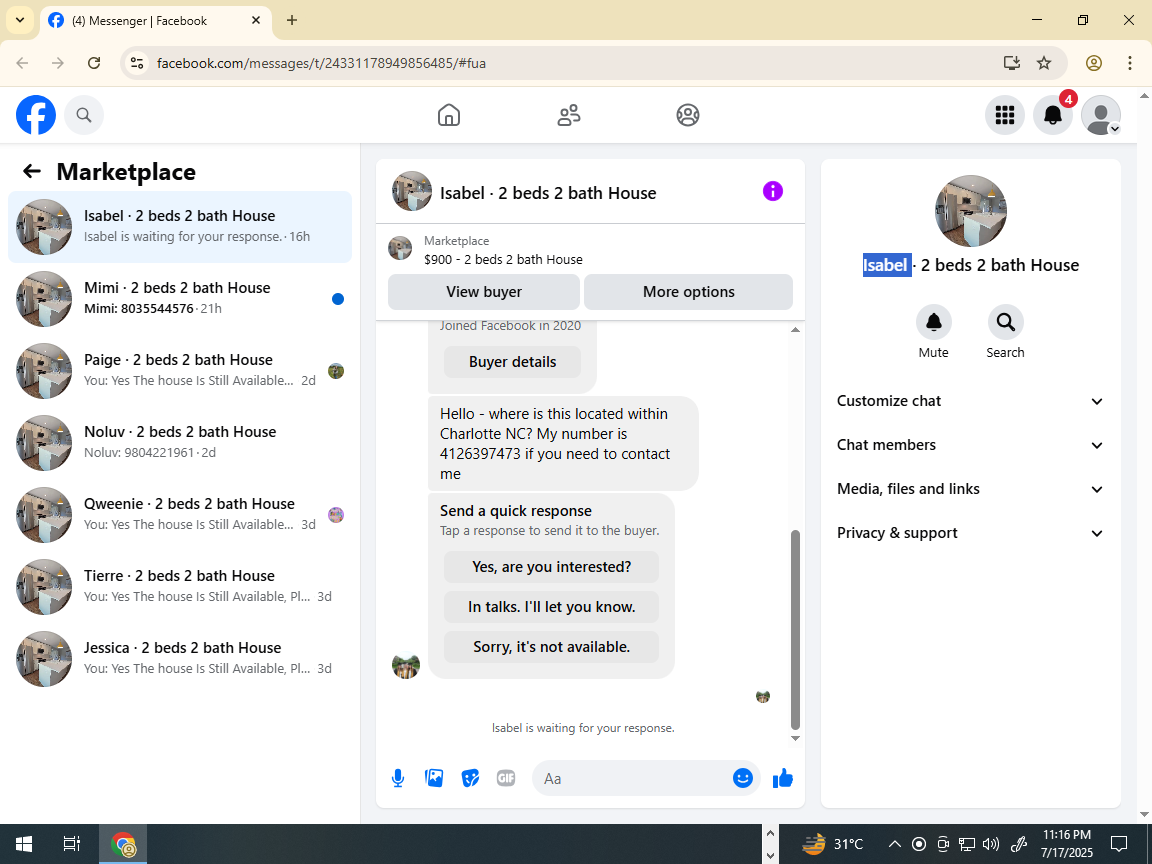Open Task View on taskbar

pyautogui.click(x=71, y=844)
